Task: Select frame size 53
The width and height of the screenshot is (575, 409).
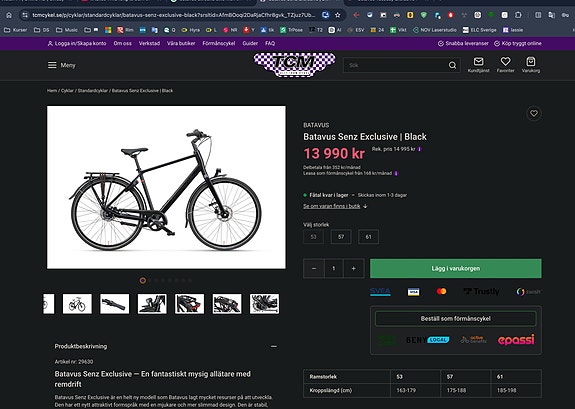Action: click(x=314, y=237)
